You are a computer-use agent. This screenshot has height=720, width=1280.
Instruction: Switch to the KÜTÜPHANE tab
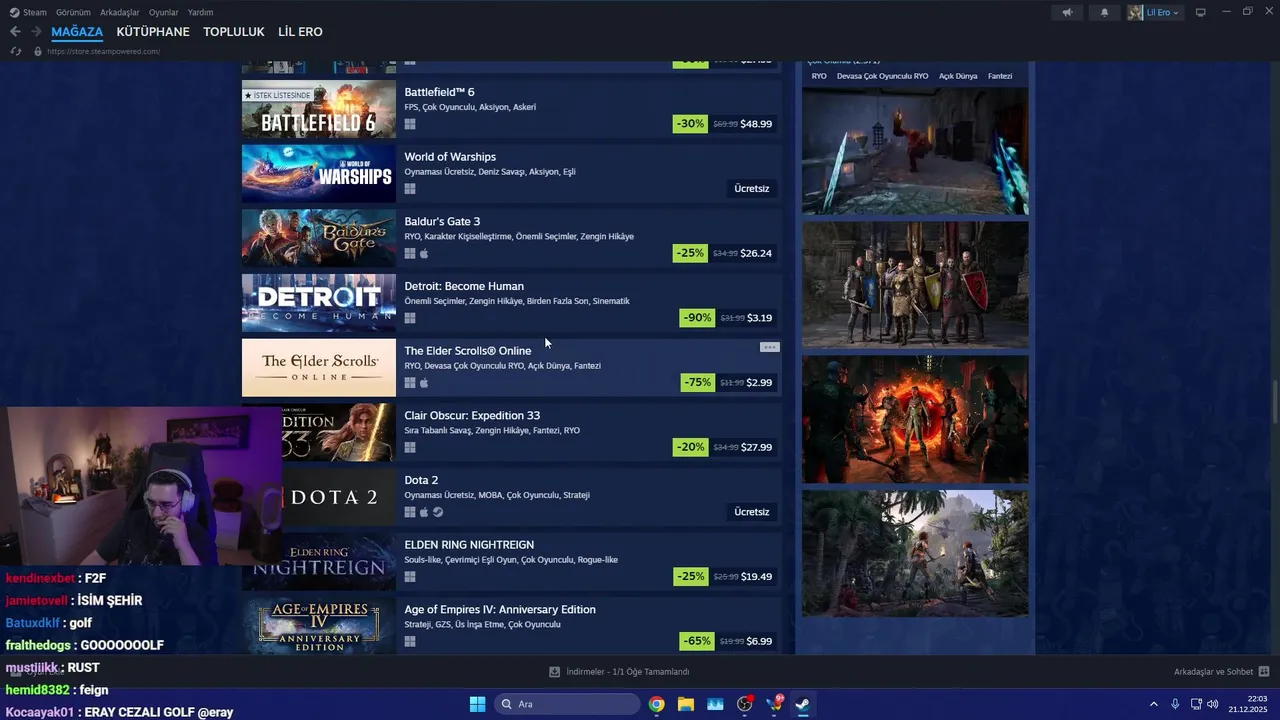(x=153, y=32)
